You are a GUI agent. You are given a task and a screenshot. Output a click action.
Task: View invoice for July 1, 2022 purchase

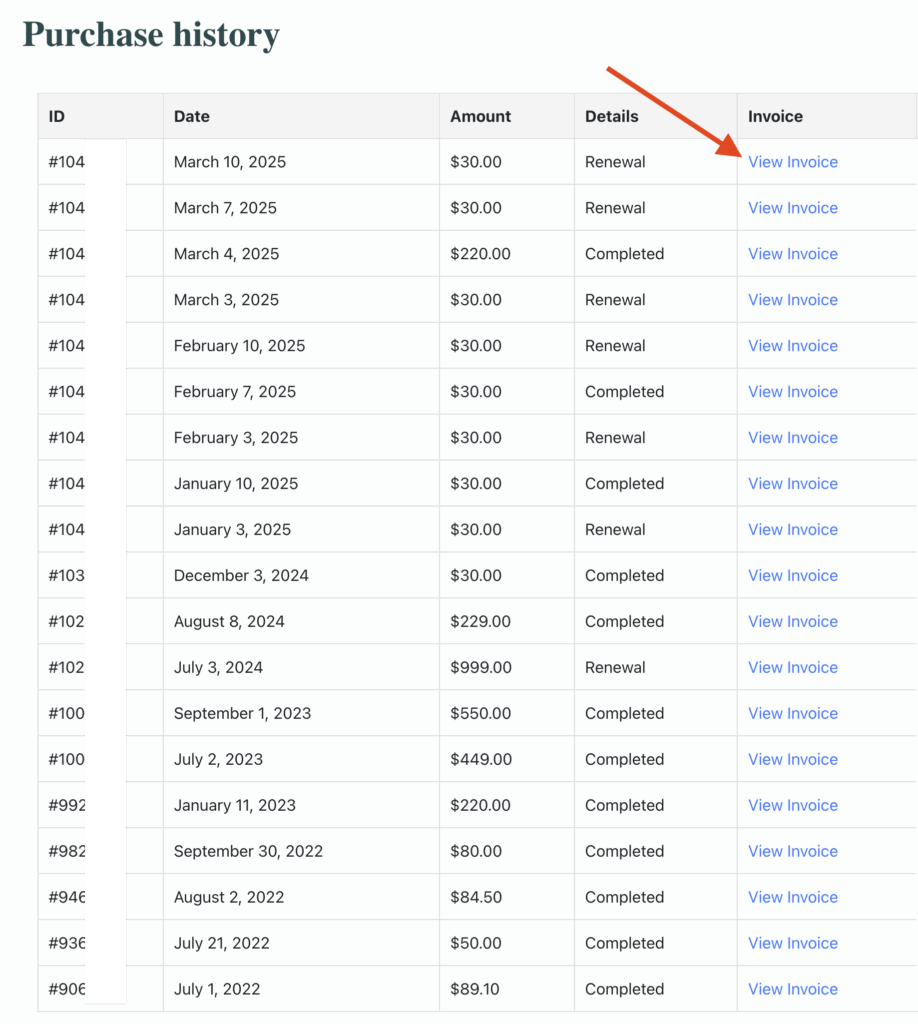click(x=792, y=990)
